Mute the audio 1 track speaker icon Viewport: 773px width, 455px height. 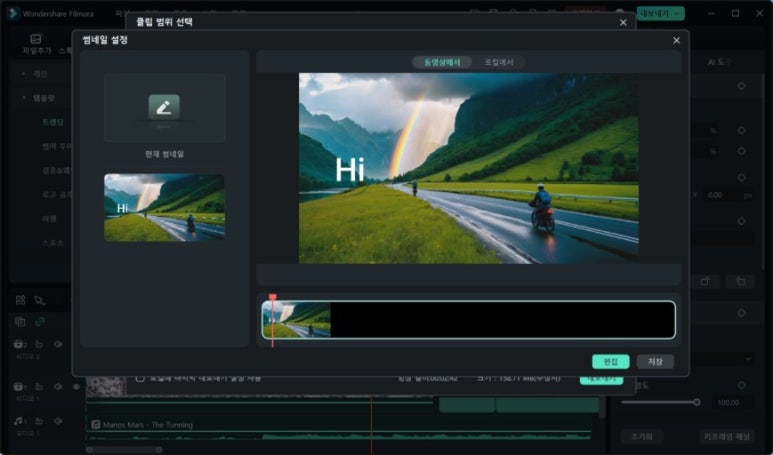pos(58,421)
